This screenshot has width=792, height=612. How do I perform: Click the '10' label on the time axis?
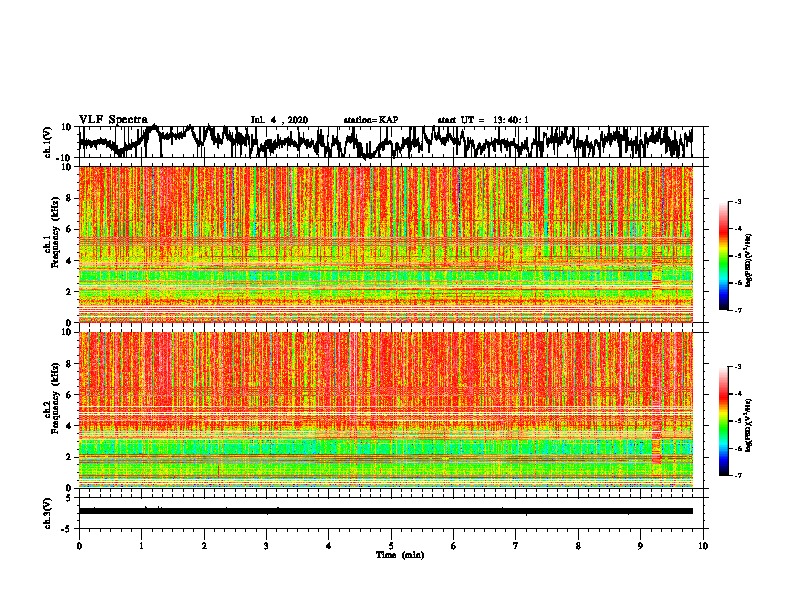703,546
